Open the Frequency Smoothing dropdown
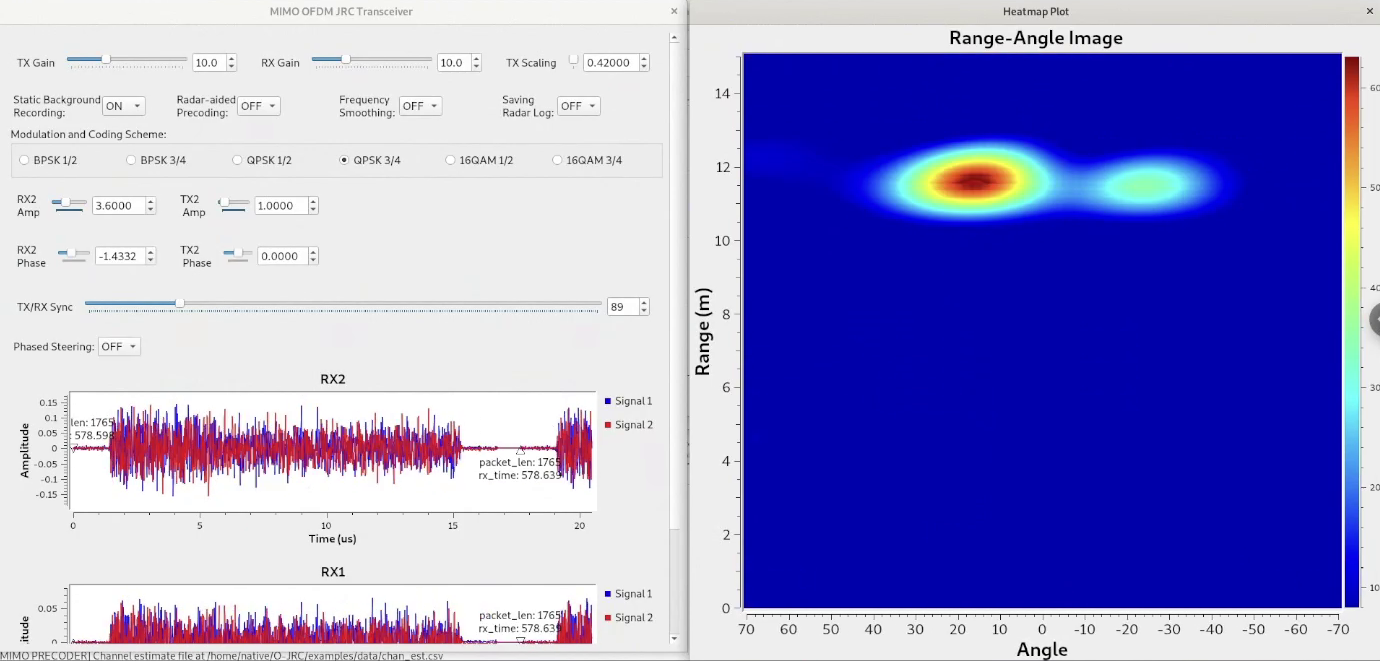Viewport: 1380px width, 661px height. 420,106
